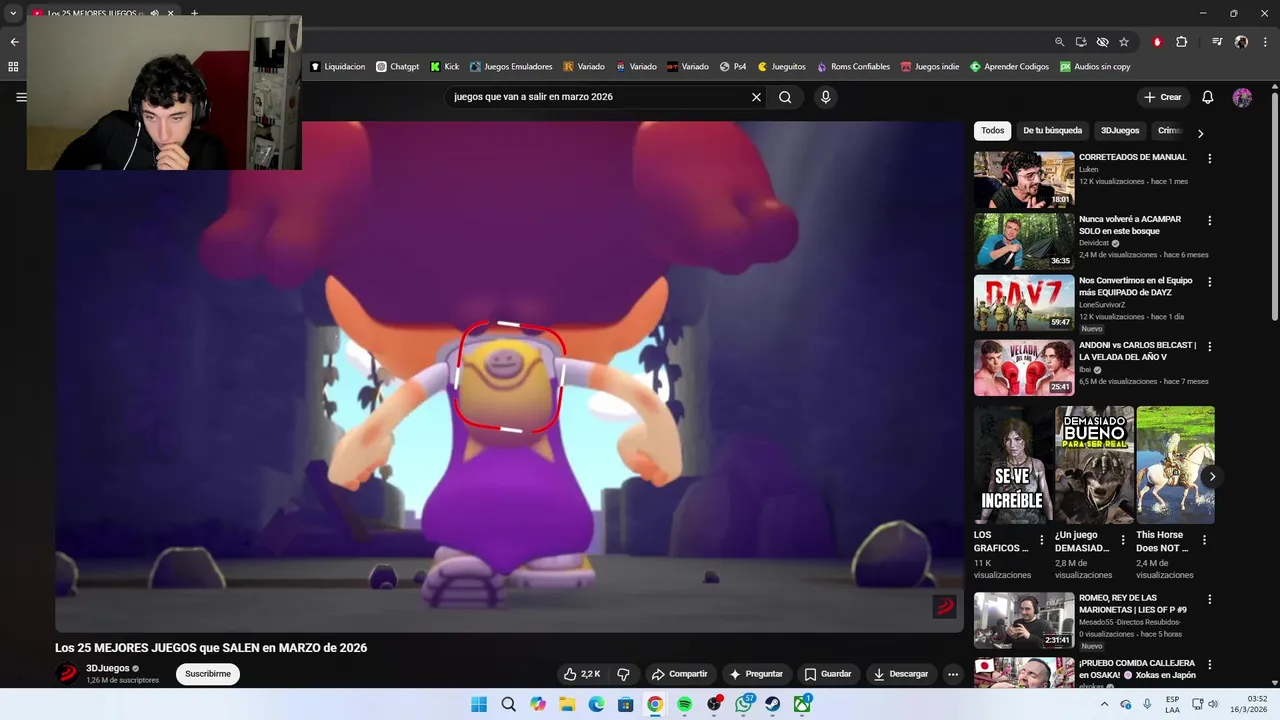The height and width of the screenshot is (720, 1280).
Task: Open the Roms Confiables bookmark
Action: [853, 67]
